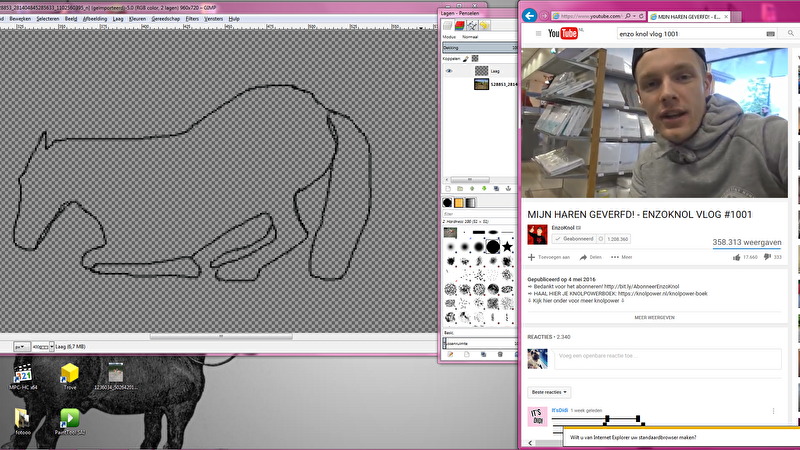The width and height of the screenshot is (800, 450).
Task: Open the Selecteren menu in GIMP
Action: (x=47, y=19)
